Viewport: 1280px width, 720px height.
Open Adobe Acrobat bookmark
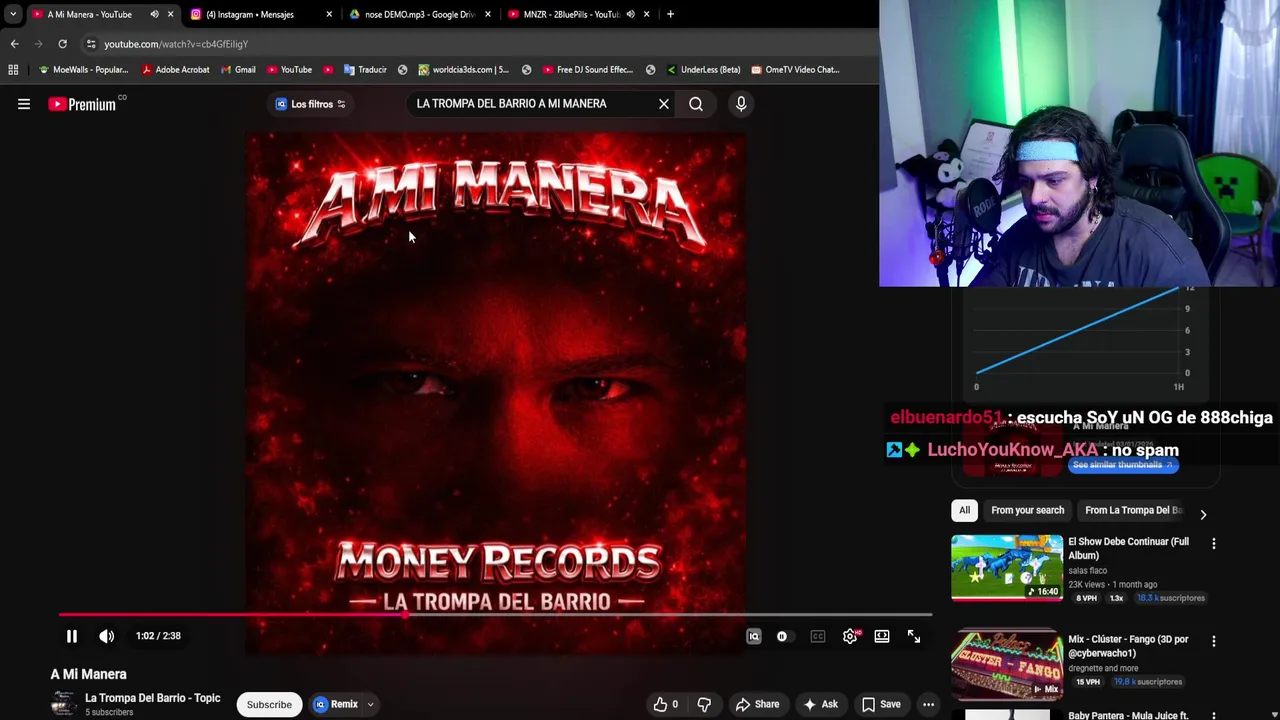[176, 70]
